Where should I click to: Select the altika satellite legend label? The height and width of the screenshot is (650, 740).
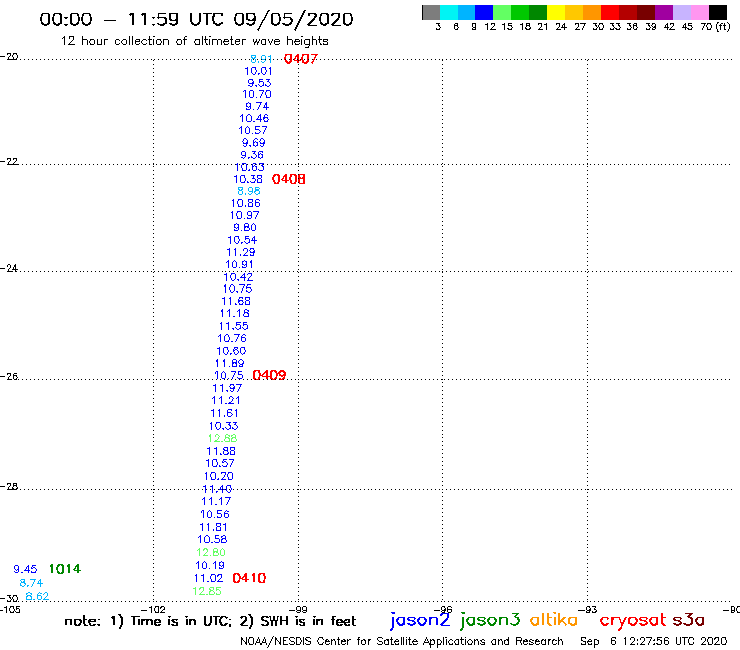pos(554,620)
